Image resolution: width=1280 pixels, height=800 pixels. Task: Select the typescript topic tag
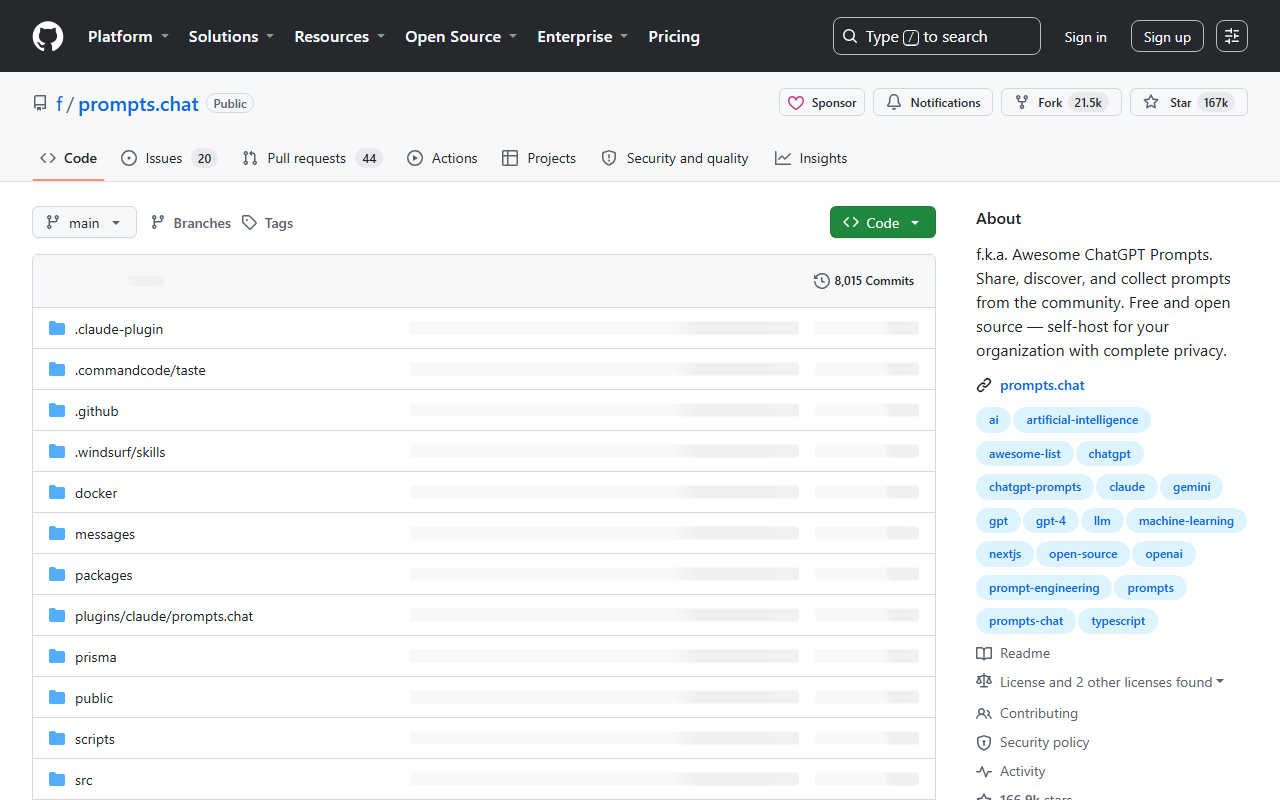[1118, 621]
